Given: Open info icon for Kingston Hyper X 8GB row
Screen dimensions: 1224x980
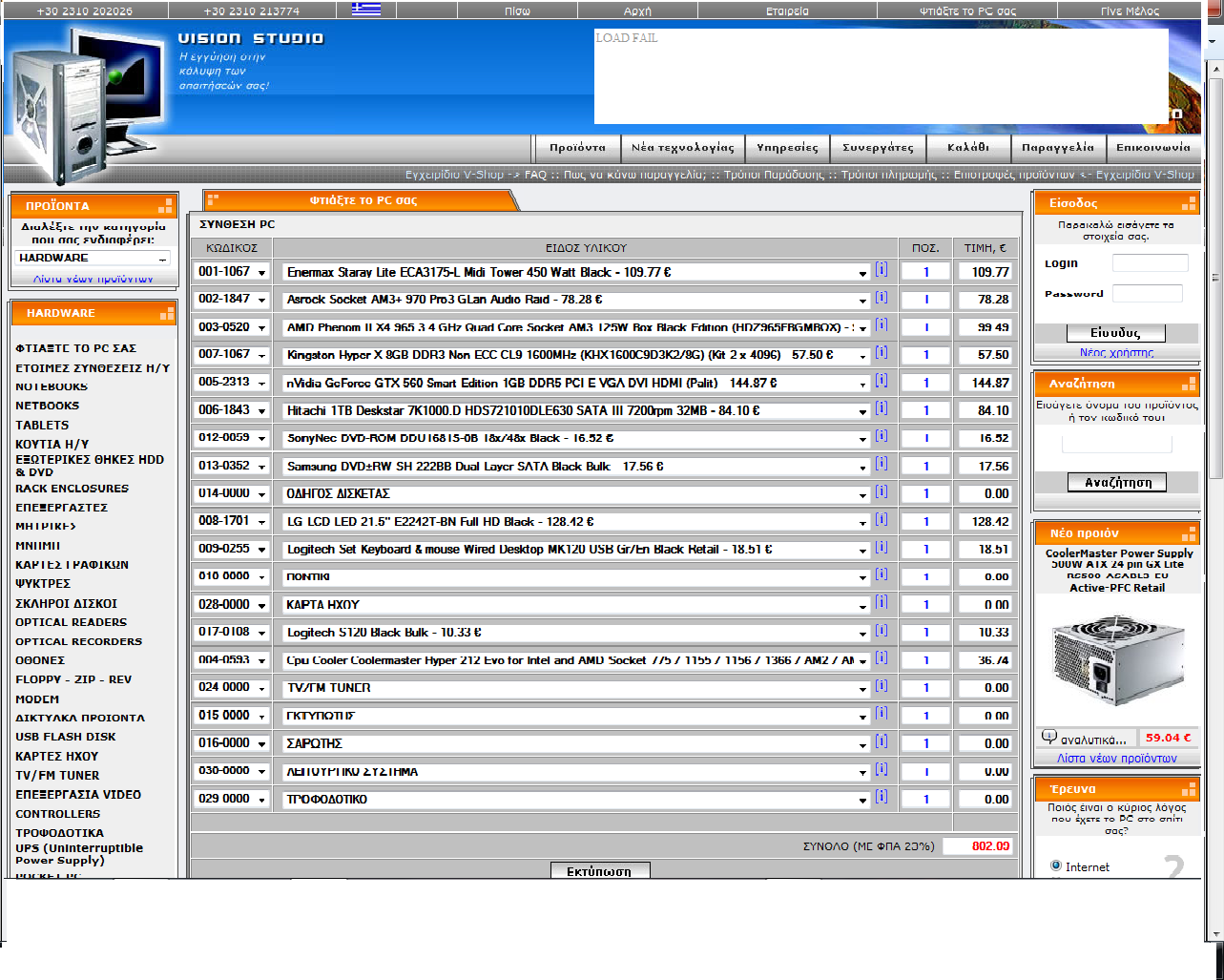Looking at the screenshot, I should pyautogui.click(x=882, y=353).
